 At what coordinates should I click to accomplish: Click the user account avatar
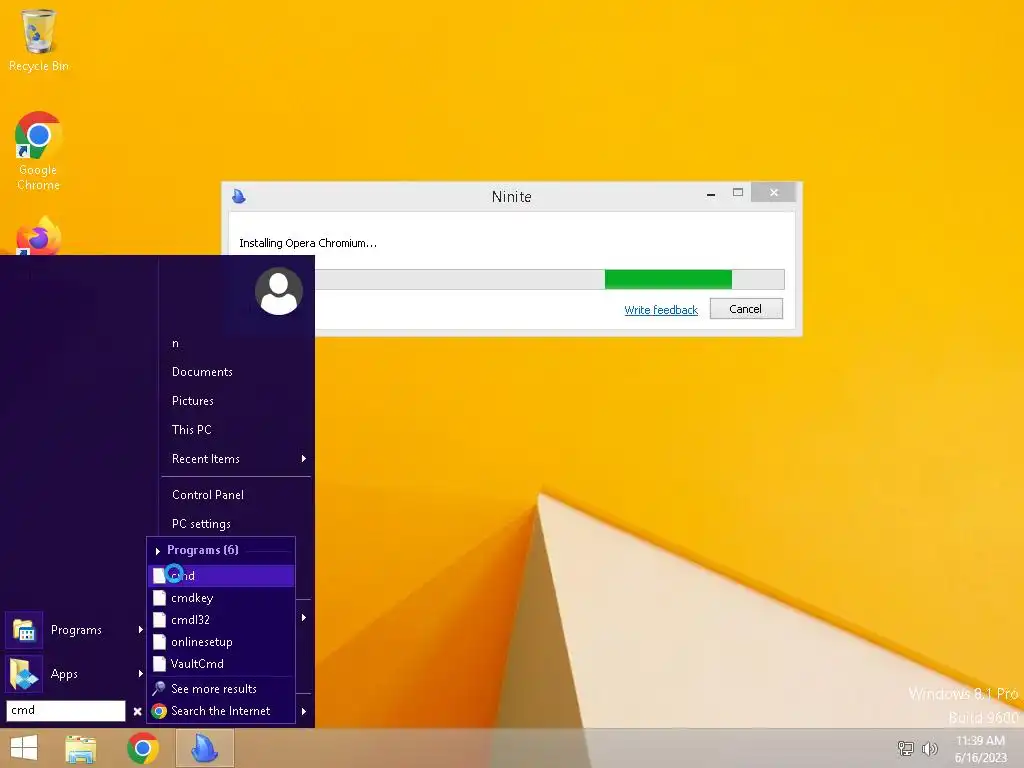tap(279, 291)
